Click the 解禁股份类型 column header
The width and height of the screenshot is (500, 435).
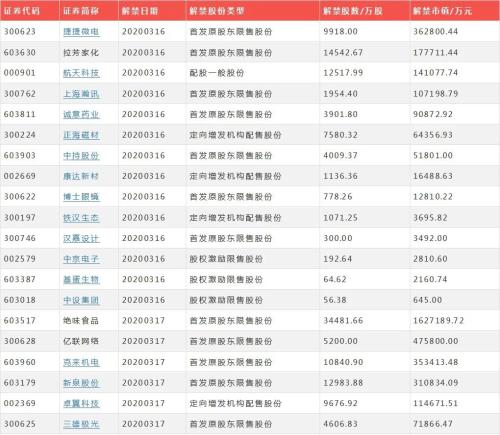(217, 11)
